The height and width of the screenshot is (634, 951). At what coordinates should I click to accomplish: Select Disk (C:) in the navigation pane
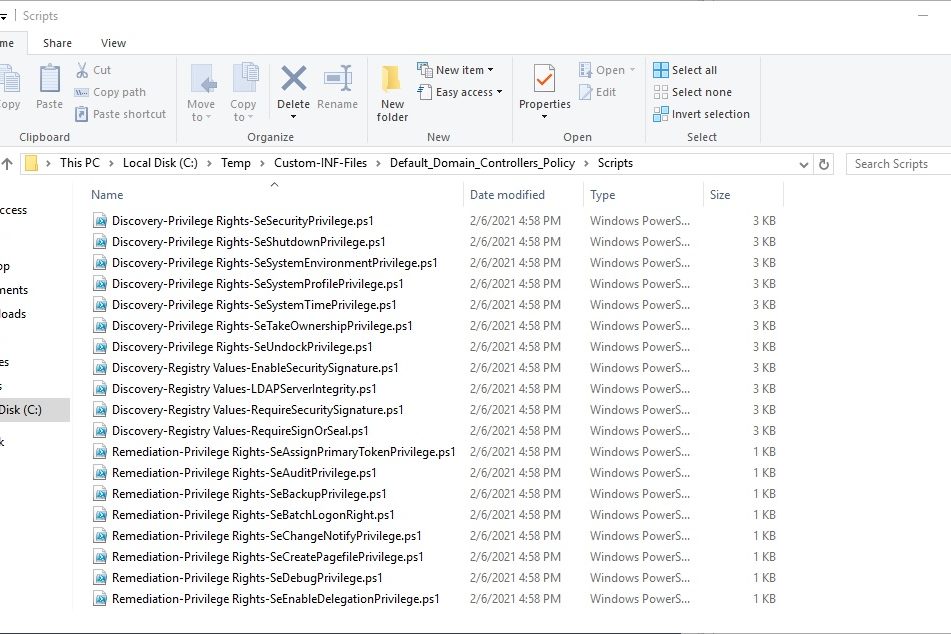tap(35, 410)
